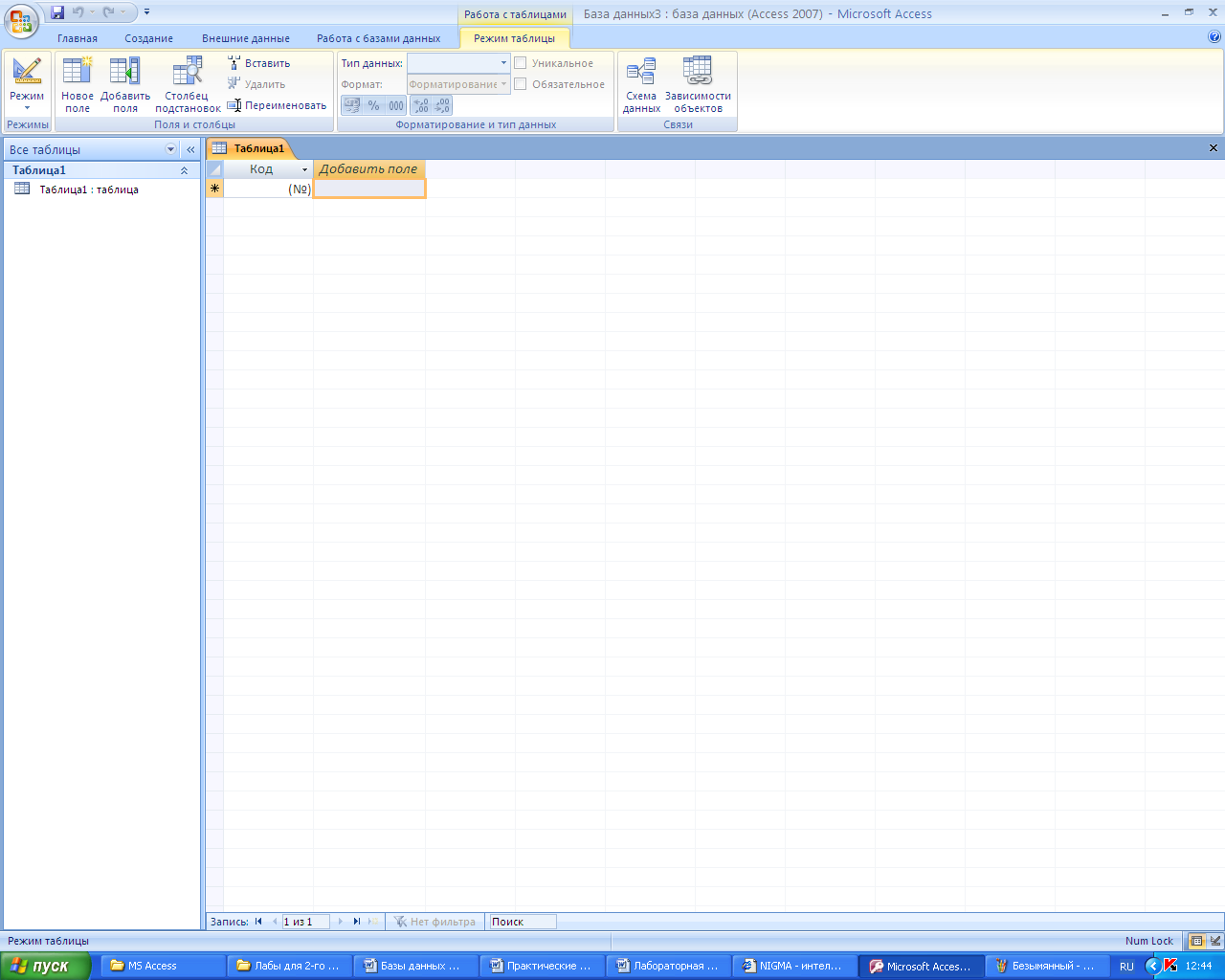Open the Главная ribbon tab
Viewport: 1225px width, 980px height.
(x=78, y=38)
